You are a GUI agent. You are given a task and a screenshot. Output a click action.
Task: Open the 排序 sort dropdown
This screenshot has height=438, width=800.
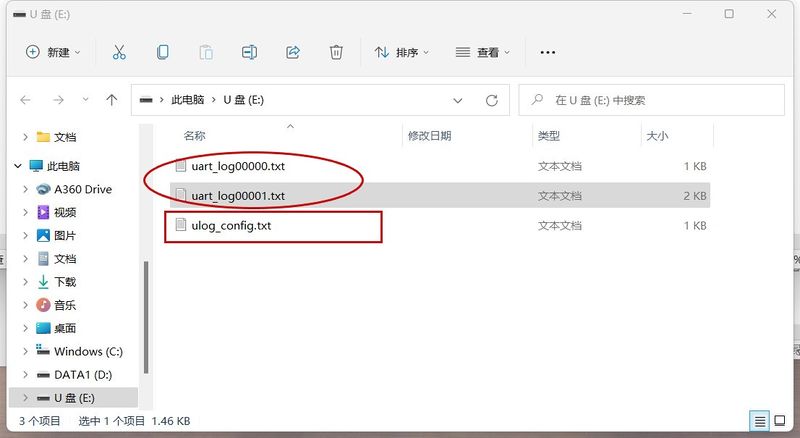click(x=402, y=52)
